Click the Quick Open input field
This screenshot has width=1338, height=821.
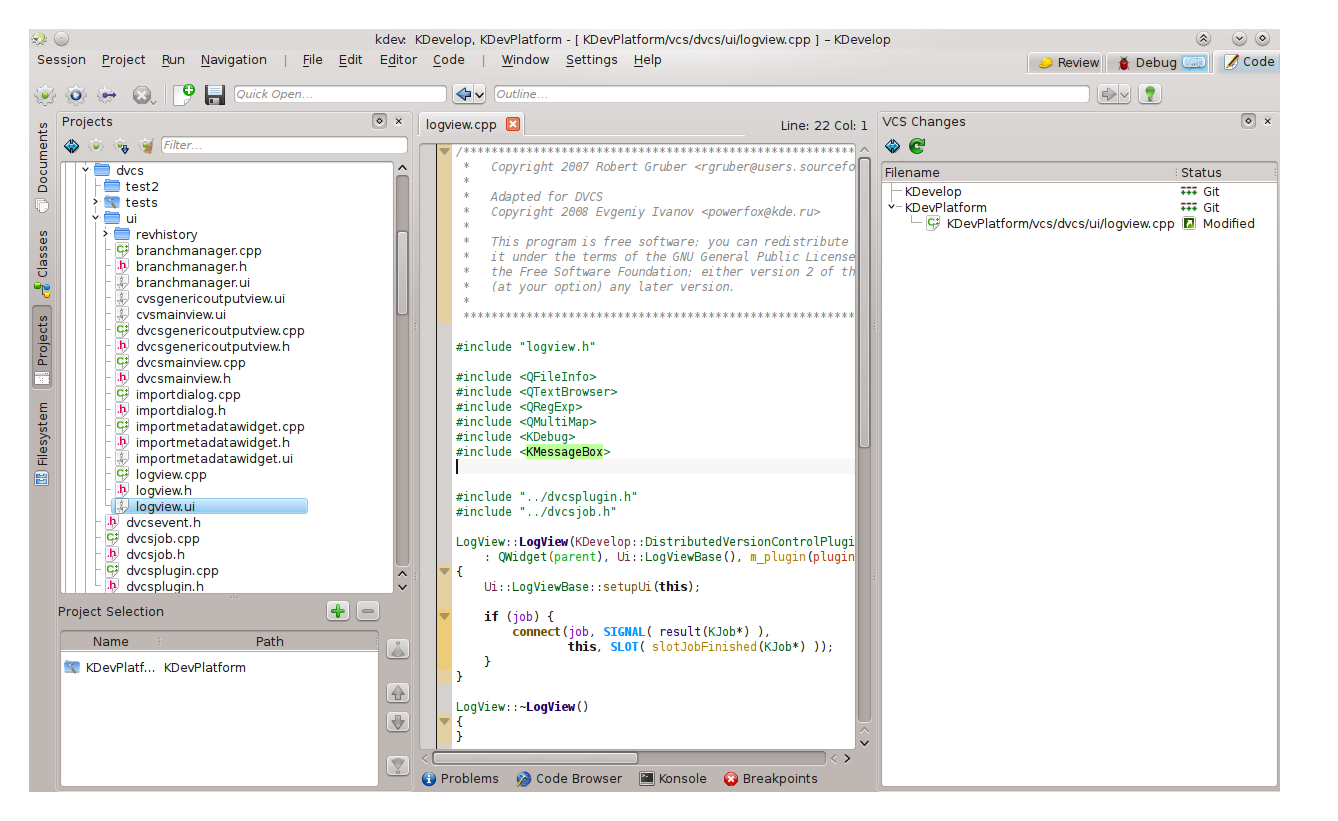coord(340,94)
